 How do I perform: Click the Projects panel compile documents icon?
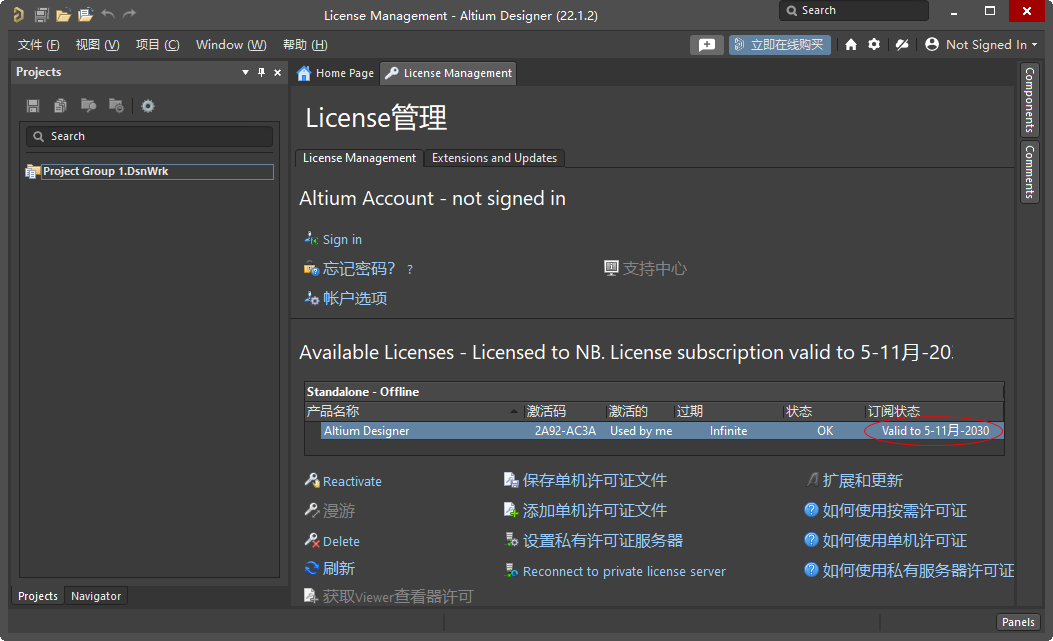coord(60,105)
